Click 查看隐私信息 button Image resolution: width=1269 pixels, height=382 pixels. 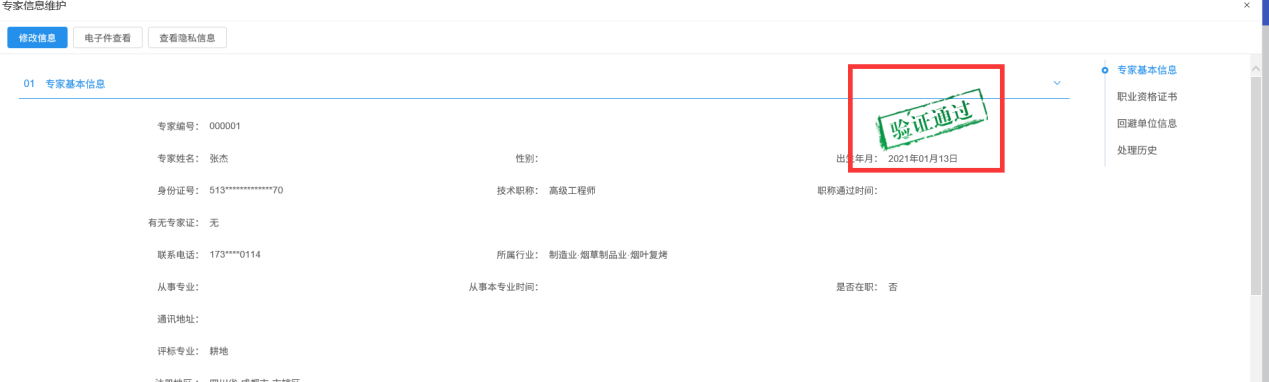187,38
